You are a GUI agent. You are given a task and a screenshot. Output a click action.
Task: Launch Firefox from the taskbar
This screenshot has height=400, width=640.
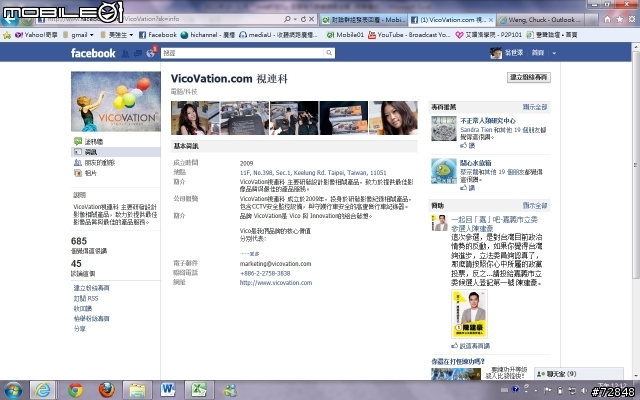coord(107,390)
